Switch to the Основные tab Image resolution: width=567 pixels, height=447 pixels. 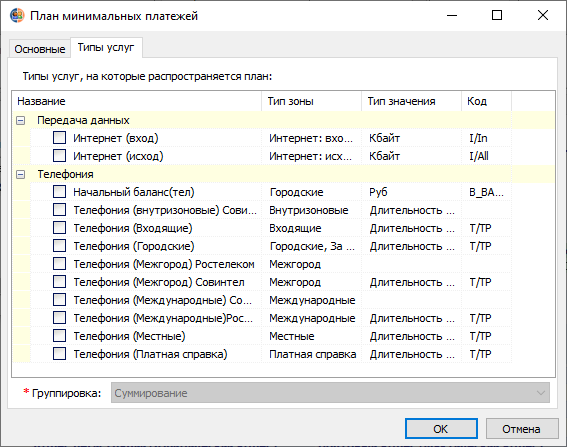pos(40,49)
